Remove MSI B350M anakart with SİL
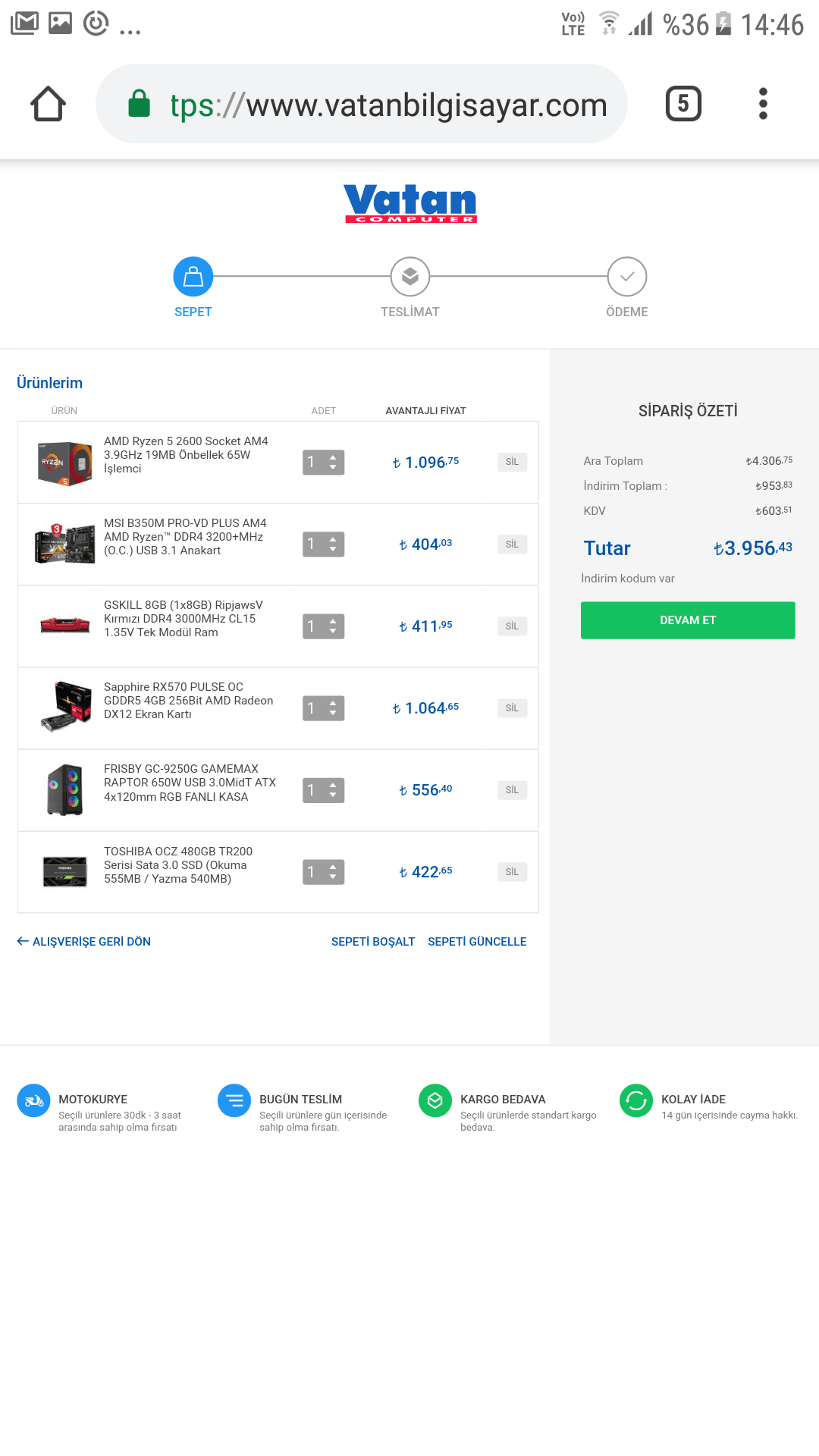Screen dimensions: 819x1456 513,544
